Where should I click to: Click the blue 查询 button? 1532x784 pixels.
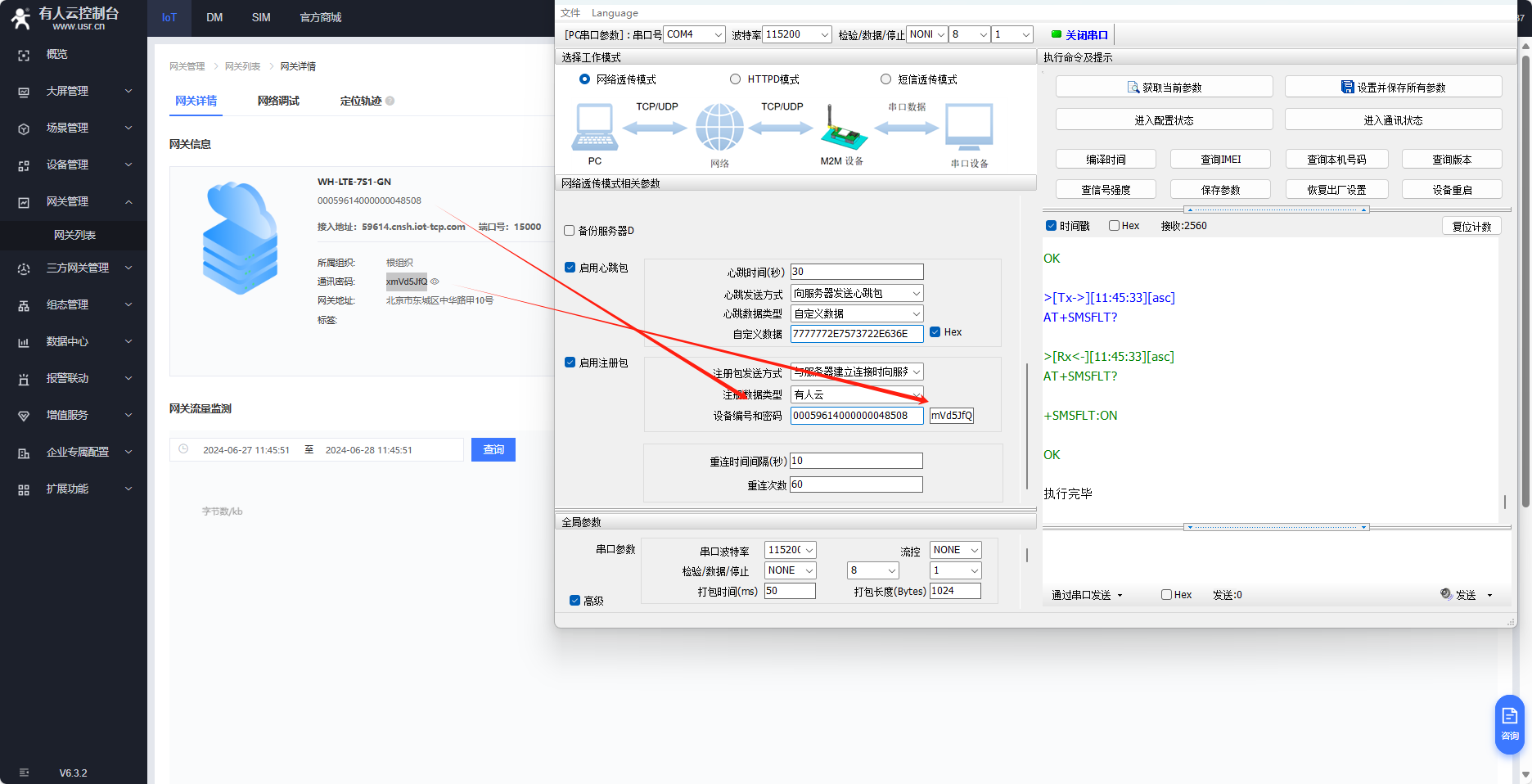click(x=493, y=450)
